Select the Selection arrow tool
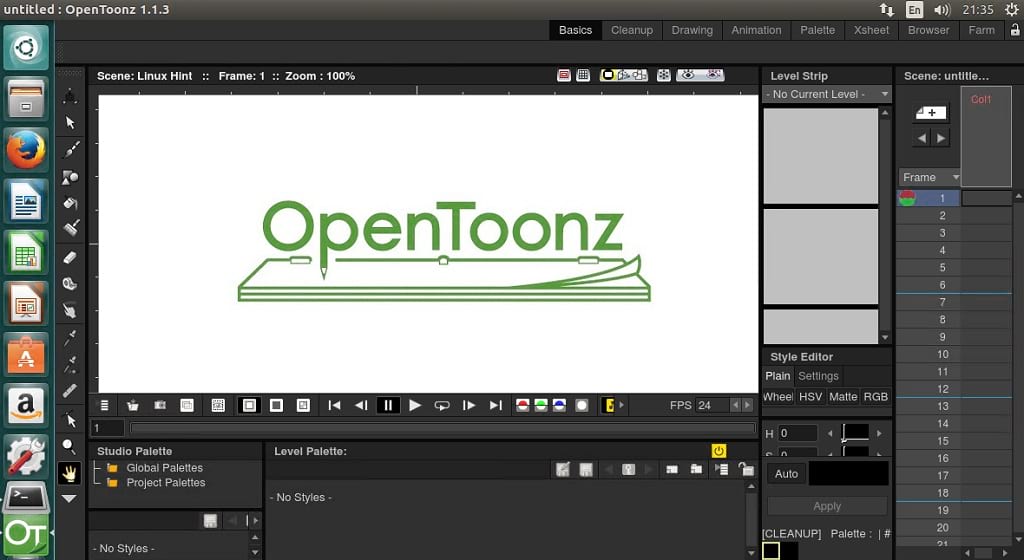The image size is (1024, 560). tap(70, 123)
